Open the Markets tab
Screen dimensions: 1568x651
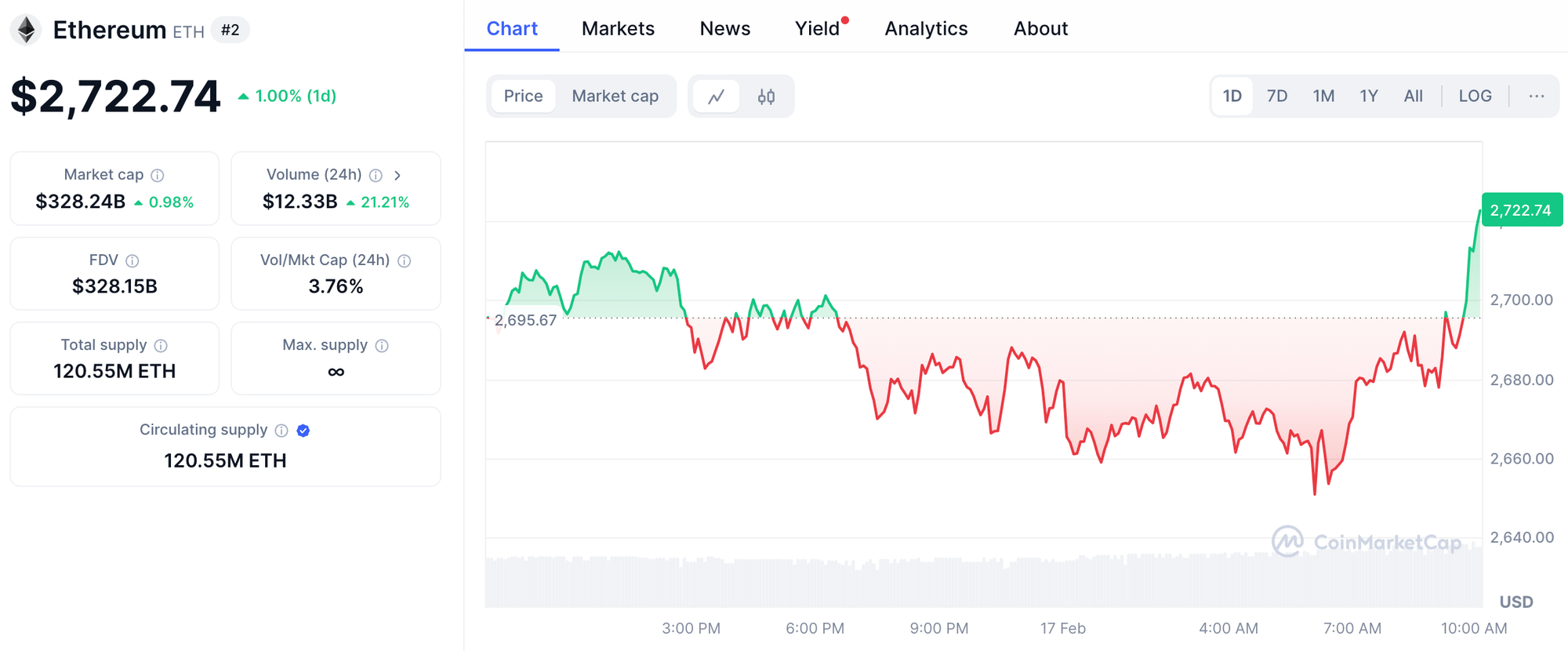(x=618, y=29)
